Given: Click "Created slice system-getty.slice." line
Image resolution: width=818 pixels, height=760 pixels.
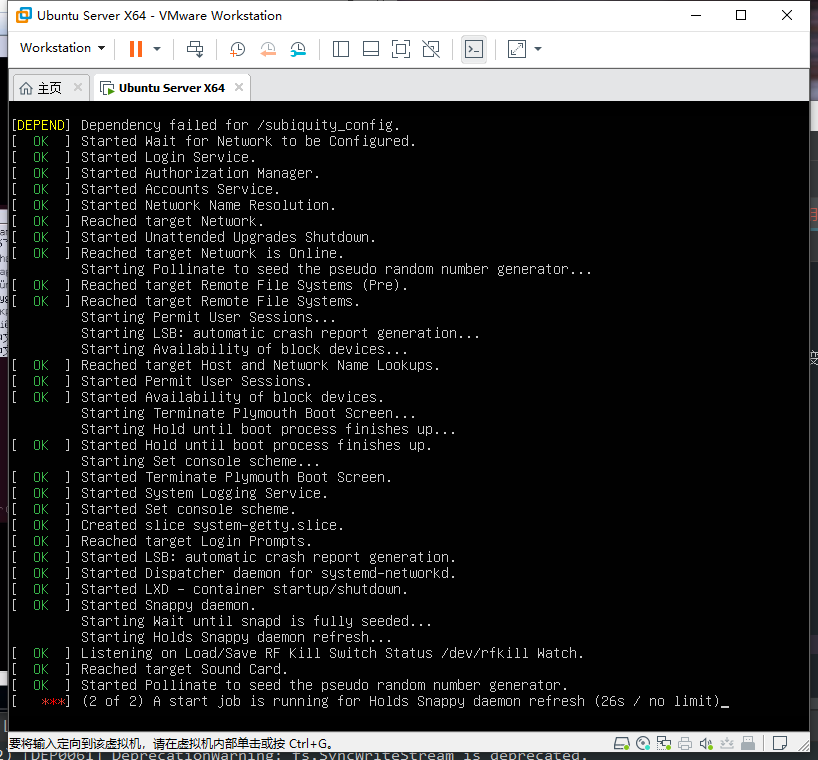Looking at the screenshot, I should coord(212,525).
